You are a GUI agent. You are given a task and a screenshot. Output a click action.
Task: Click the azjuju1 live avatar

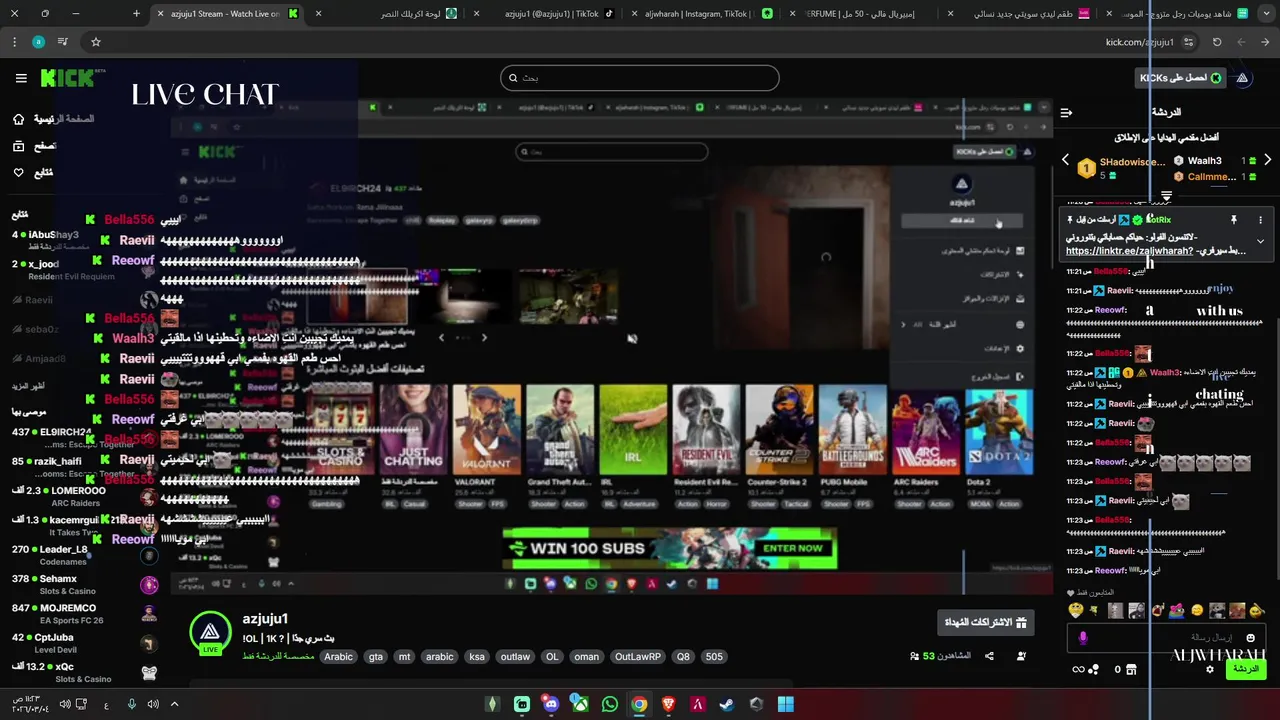pos(210,633)
